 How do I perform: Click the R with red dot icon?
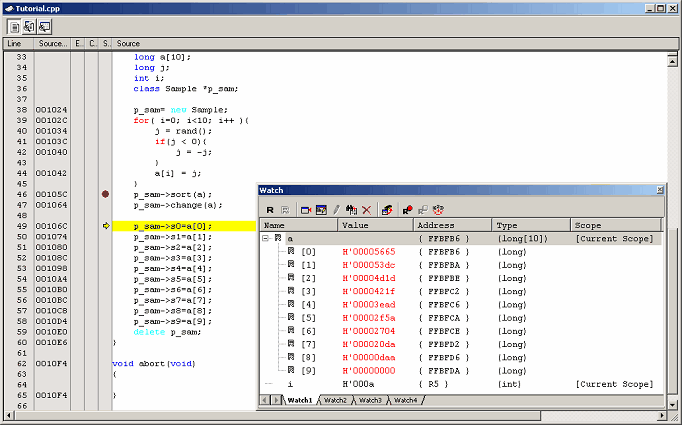coord(407,209)
